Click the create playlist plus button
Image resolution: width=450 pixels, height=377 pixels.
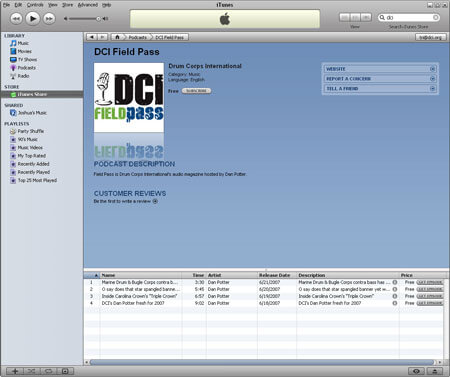coord(15,371)
